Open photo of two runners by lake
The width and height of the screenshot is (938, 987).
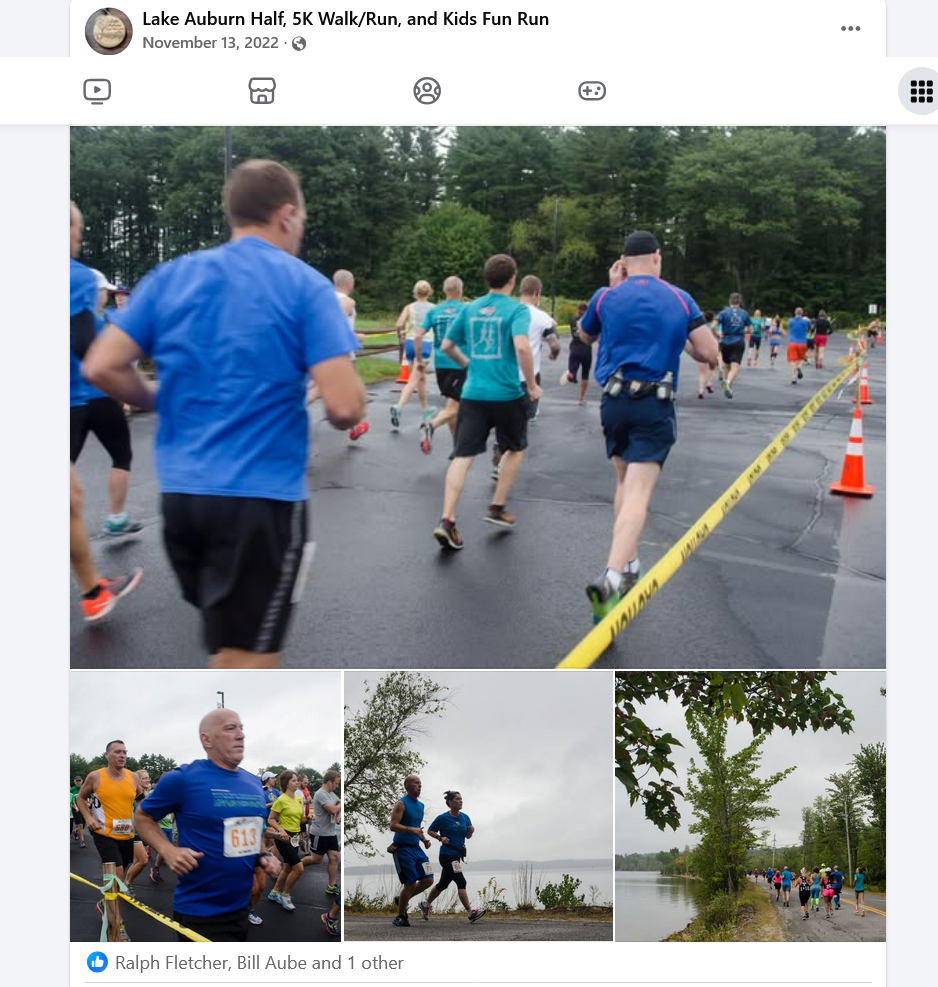478,806
